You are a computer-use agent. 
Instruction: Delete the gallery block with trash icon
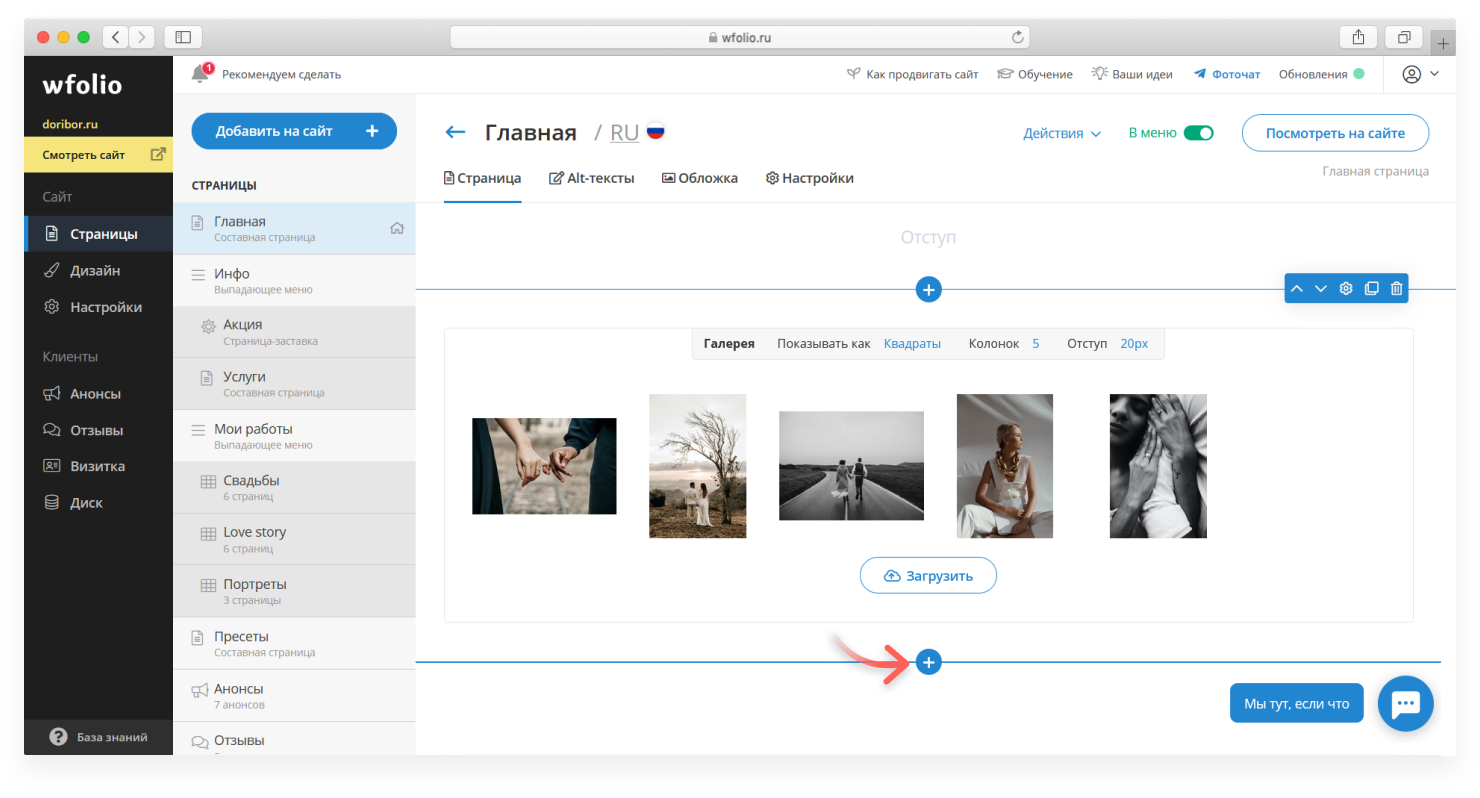tap(1397, 289)
